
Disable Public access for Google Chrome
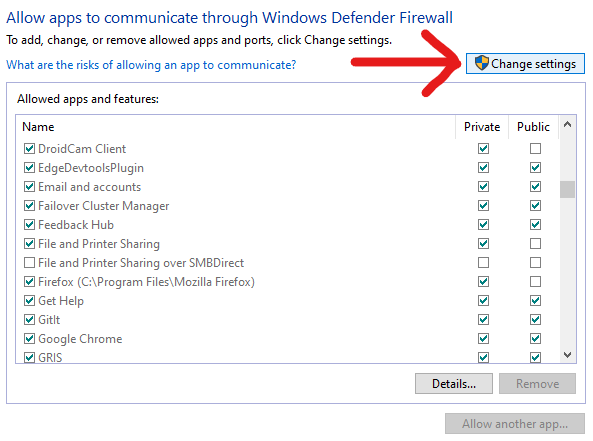535,339
